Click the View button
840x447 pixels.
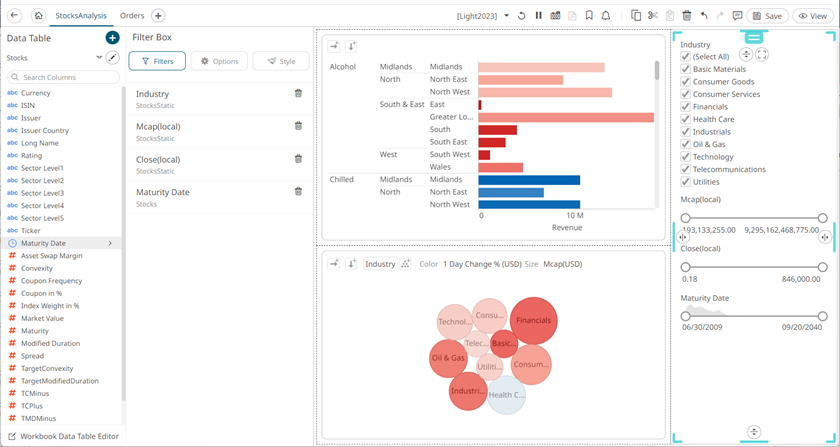coord(810,16)
